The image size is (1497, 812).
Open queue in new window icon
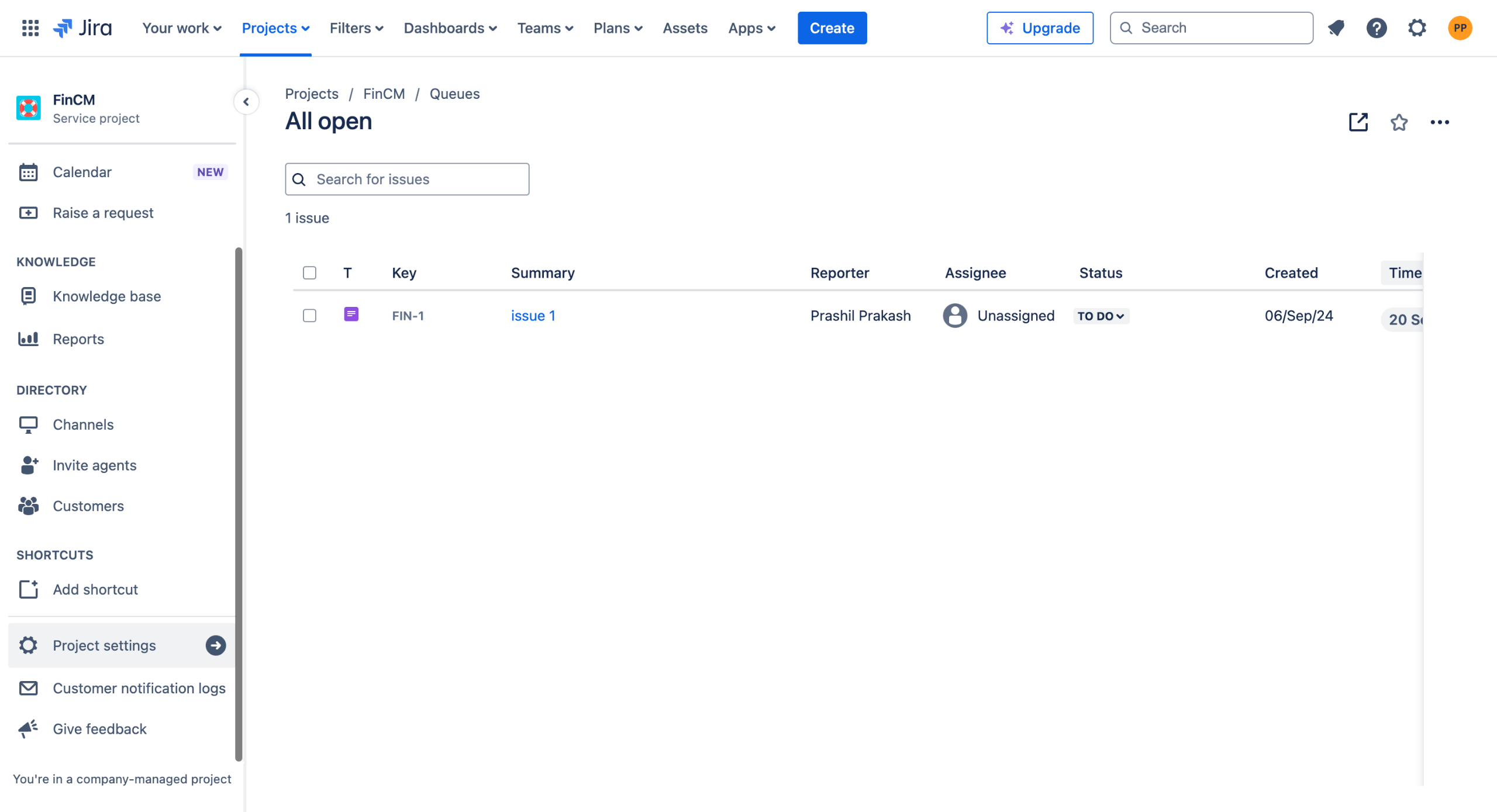point(1358,122)
